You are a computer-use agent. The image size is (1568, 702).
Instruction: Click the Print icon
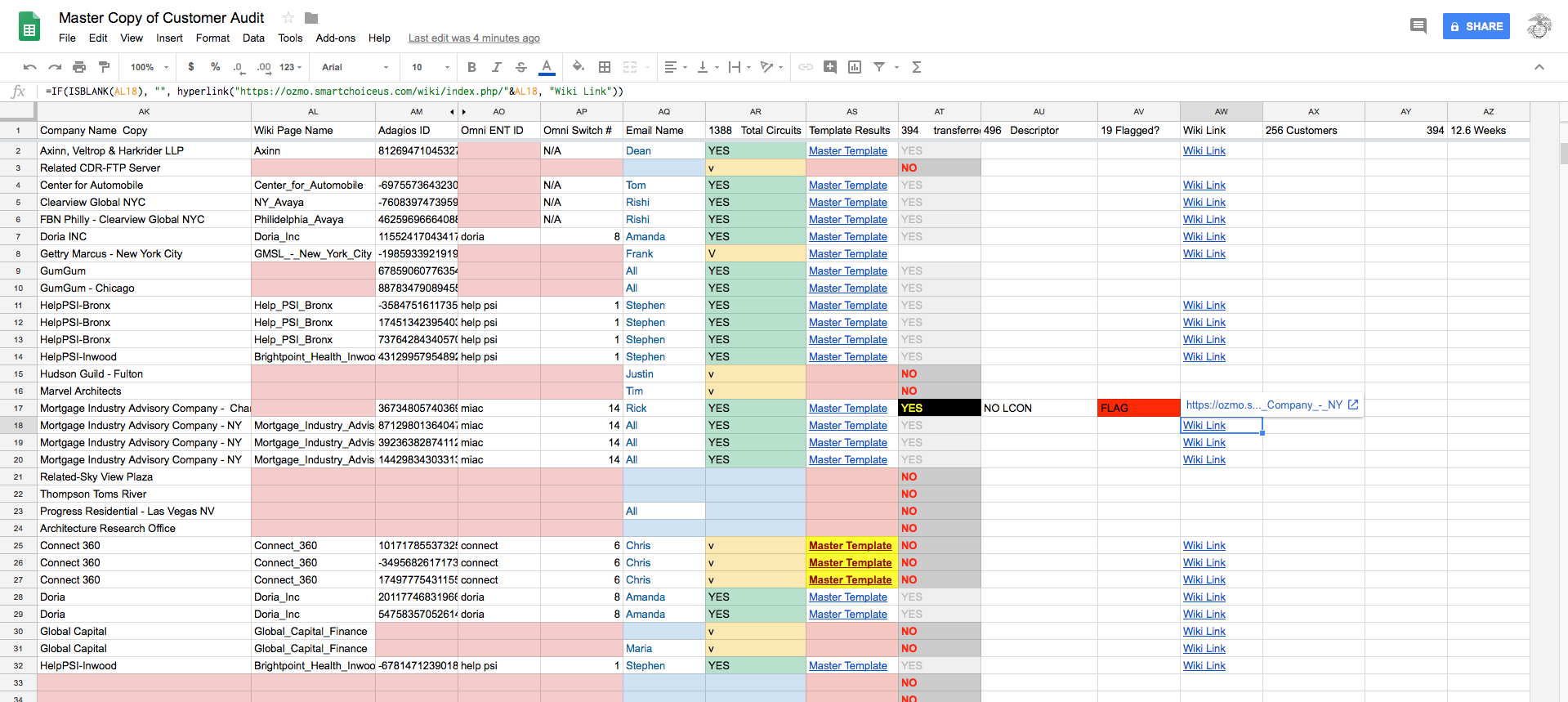79,67
